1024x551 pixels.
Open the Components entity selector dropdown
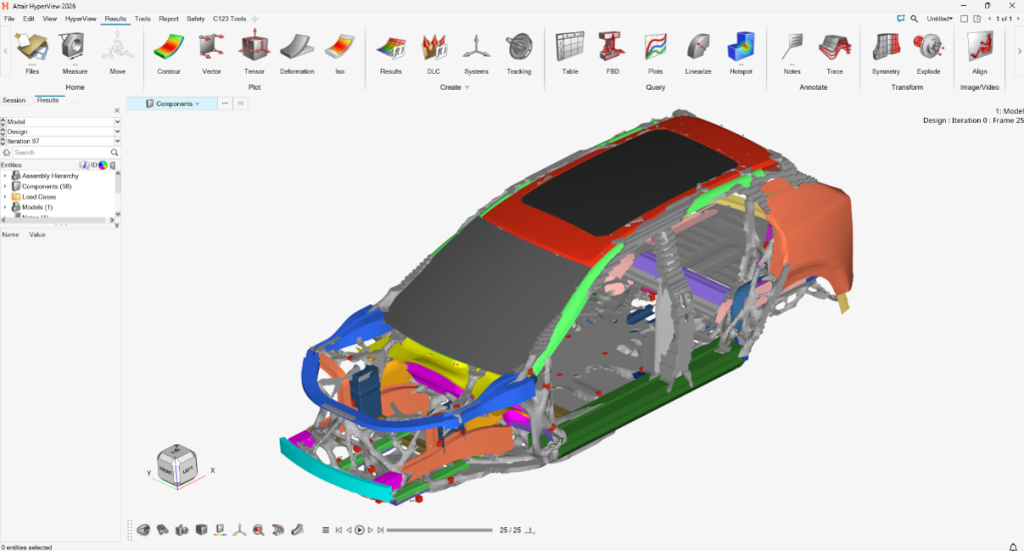click(172, 104)
